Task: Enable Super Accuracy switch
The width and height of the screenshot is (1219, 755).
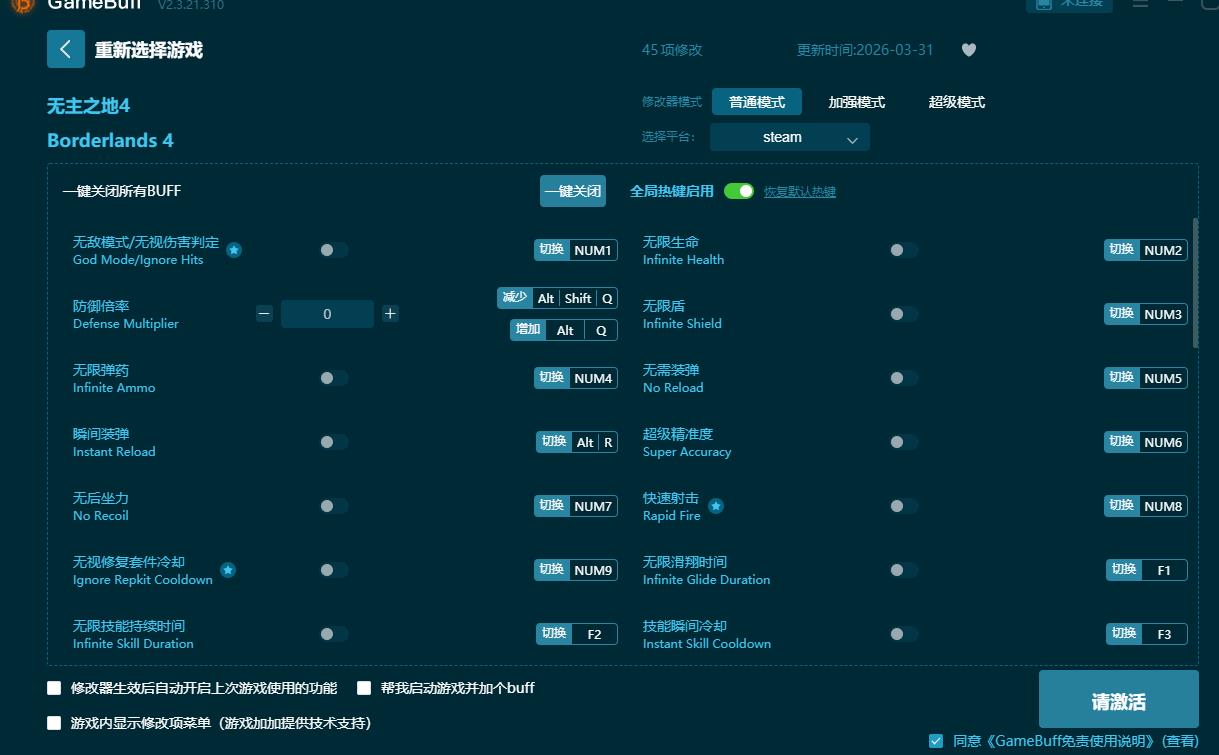Action: [904, 442]
